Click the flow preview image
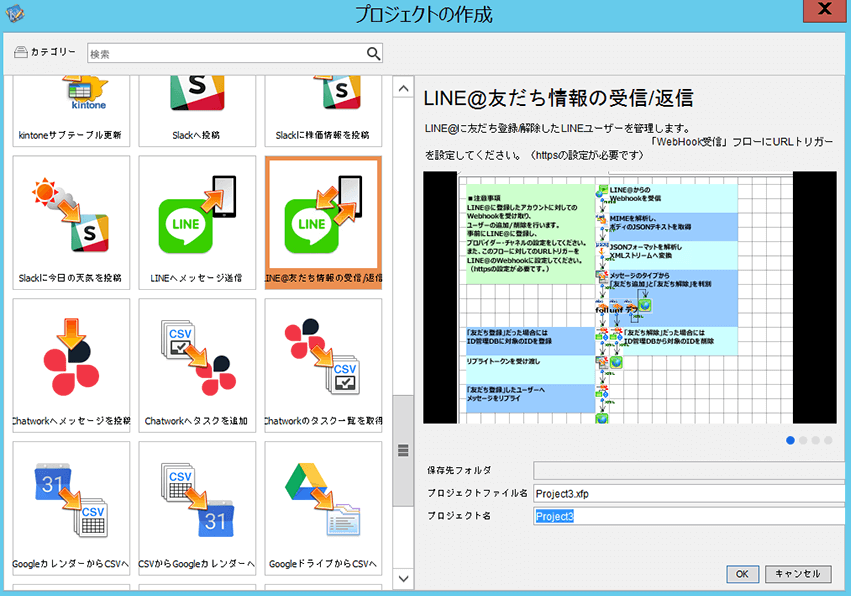This screenshot has height=596, width=851. pyautogui.click(x=630, y=297)
